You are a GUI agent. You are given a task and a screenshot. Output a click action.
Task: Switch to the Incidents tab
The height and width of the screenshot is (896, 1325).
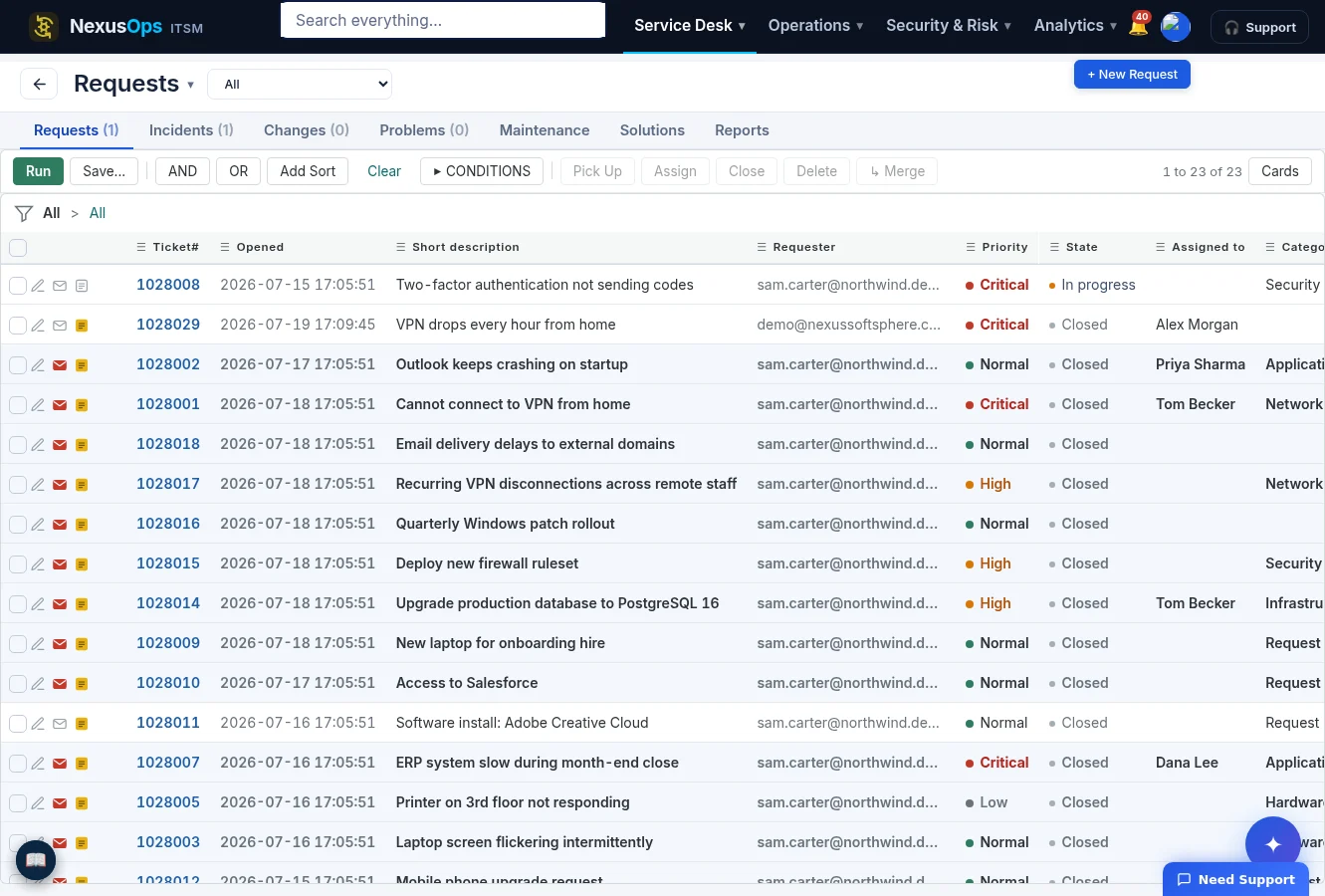coord(191,130)
